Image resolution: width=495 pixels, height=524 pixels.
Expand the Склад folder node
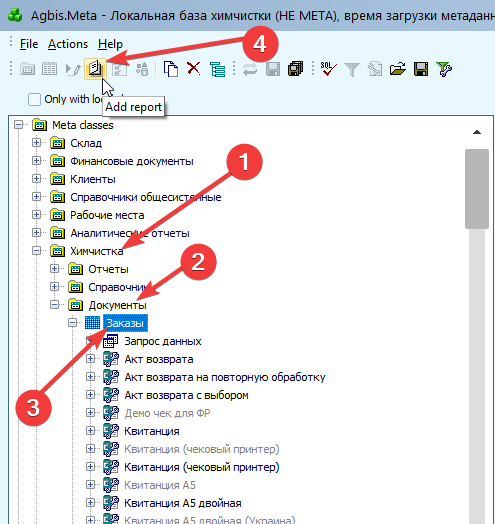(36, 143)
